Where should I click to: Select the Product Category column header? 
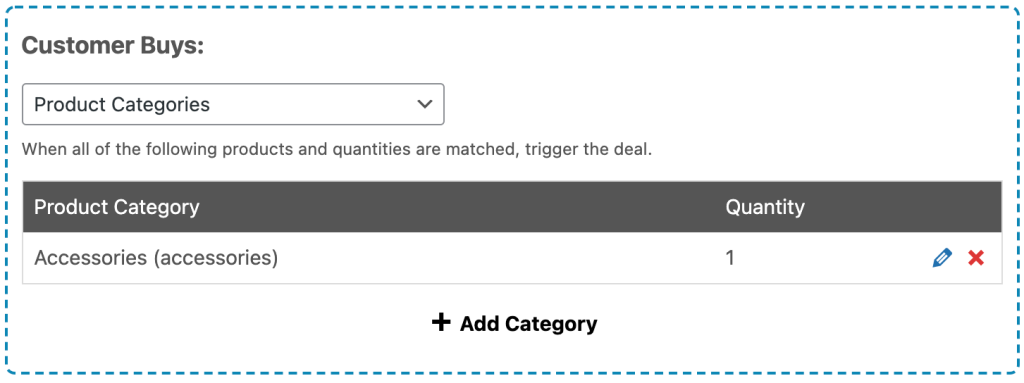point(116,207)
